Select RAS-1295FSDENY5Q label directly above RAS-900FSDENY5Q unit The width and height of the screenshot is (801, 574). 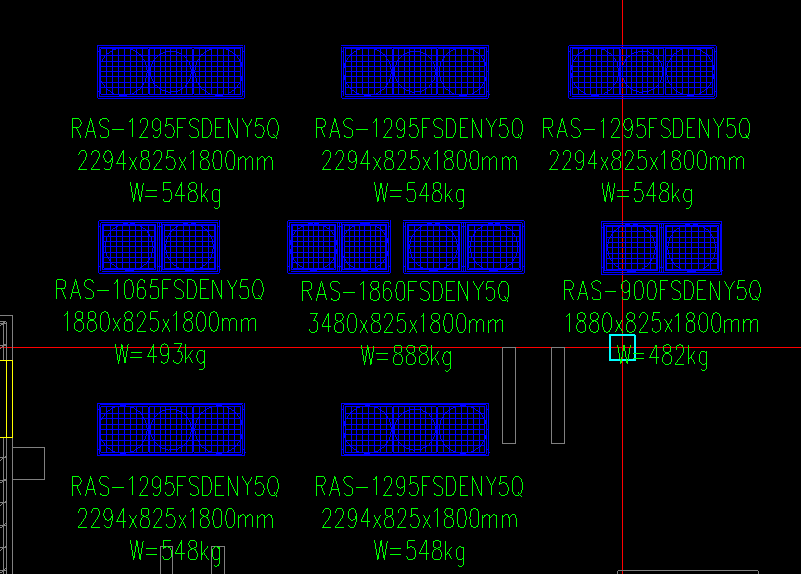coord(646,129)
